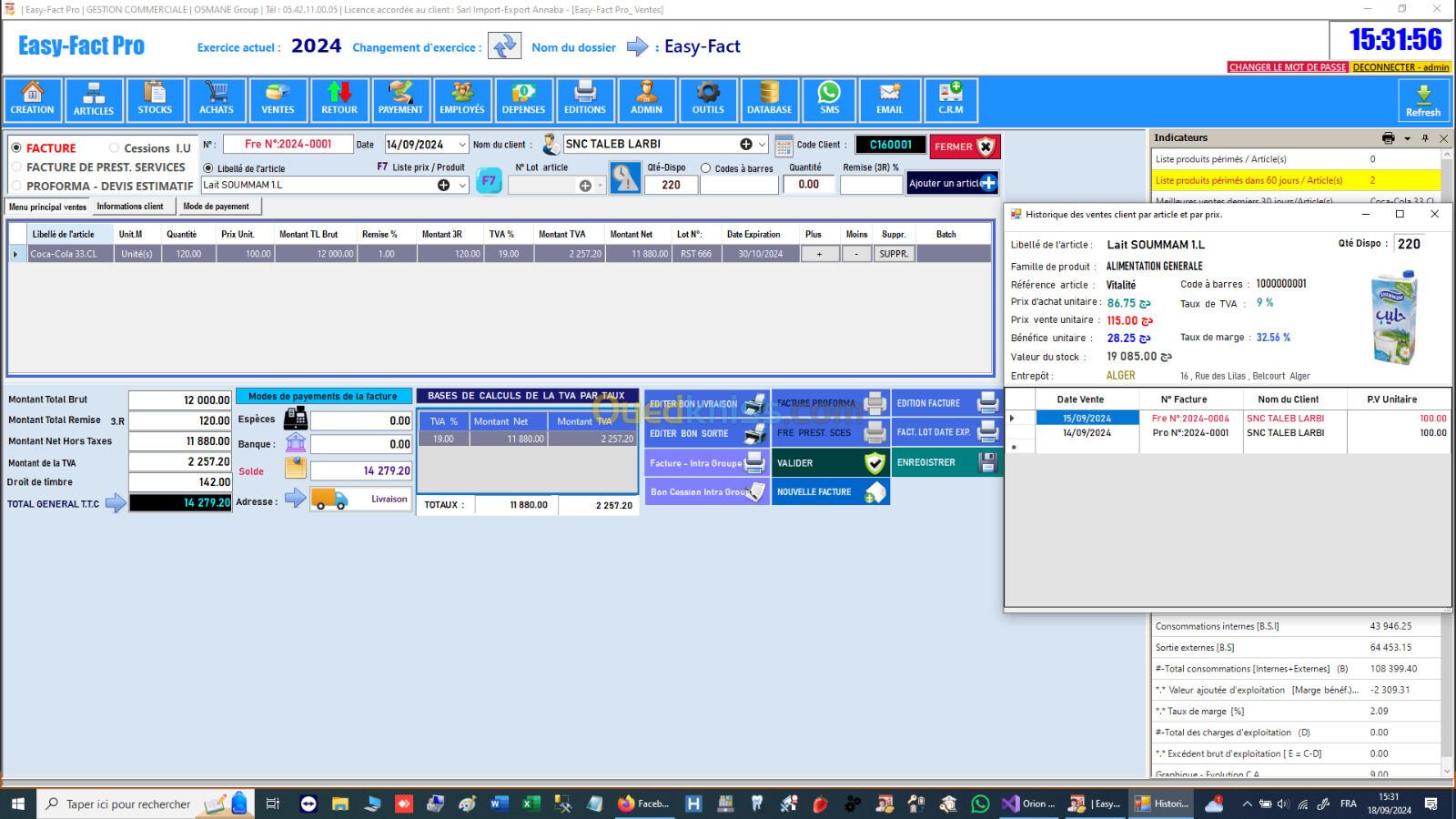Select the FACTURE DE PREST. SERVICES option
Image resolution: width=1456 pixels, height=819 pixels.
[16, 167]
